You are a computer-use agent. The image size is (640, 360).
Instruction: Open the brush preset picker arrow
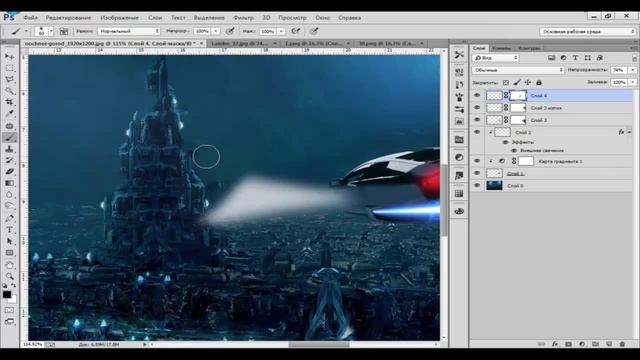pos(51,31)
